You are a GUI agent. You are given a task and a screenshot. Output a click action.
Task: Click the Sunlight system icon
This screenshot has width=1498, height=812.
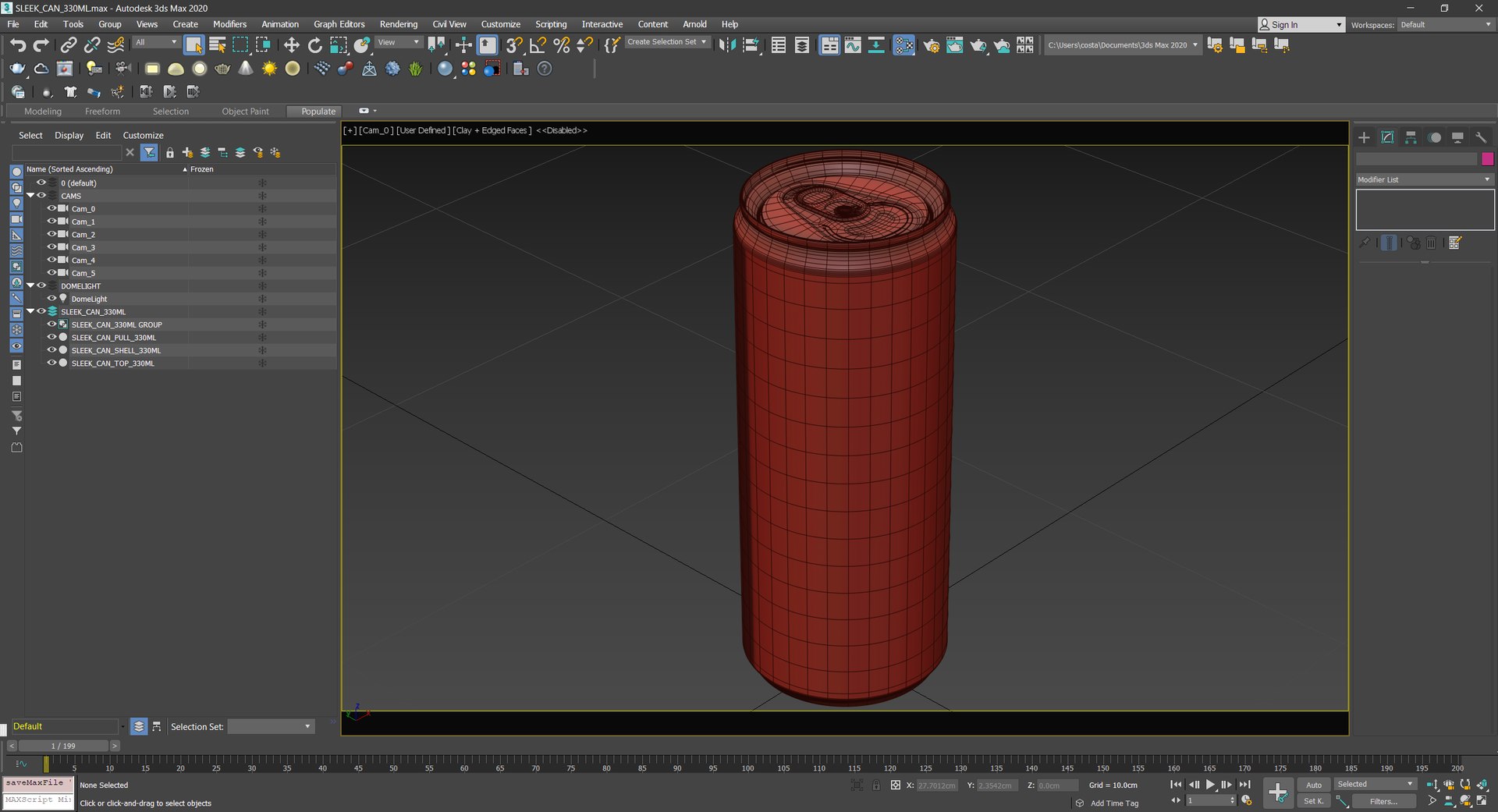269,69
